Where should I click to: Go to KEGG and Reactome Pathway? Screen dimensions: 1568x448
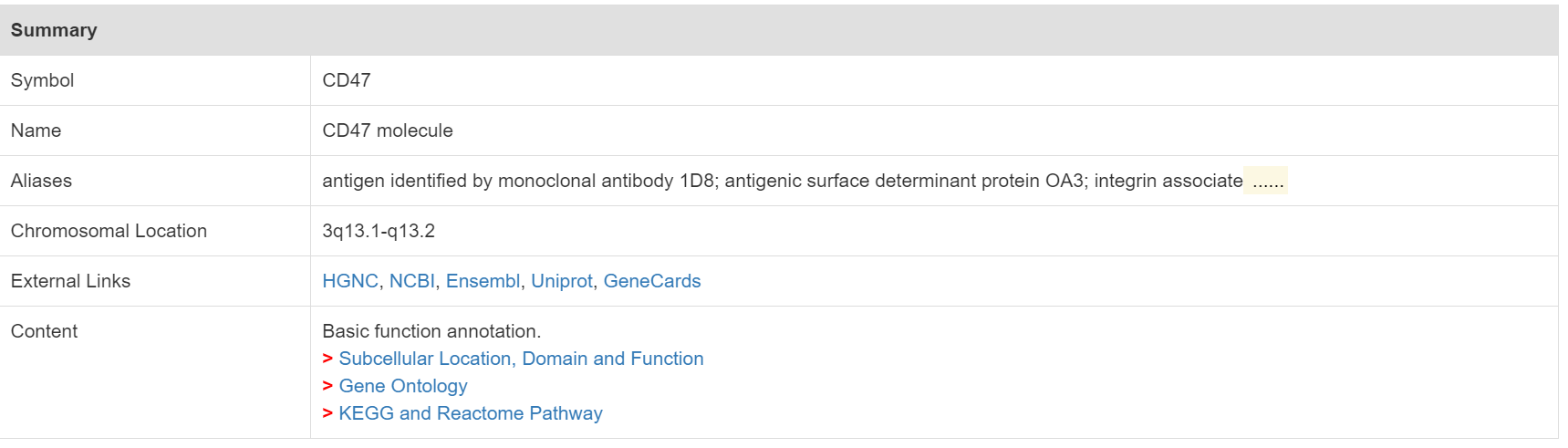471,413
